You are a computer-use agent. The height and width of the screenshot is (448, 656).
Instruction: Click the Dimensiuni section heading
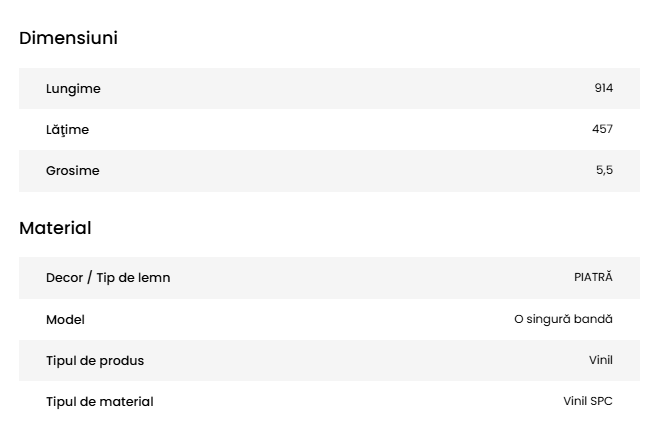pos(68,38)
